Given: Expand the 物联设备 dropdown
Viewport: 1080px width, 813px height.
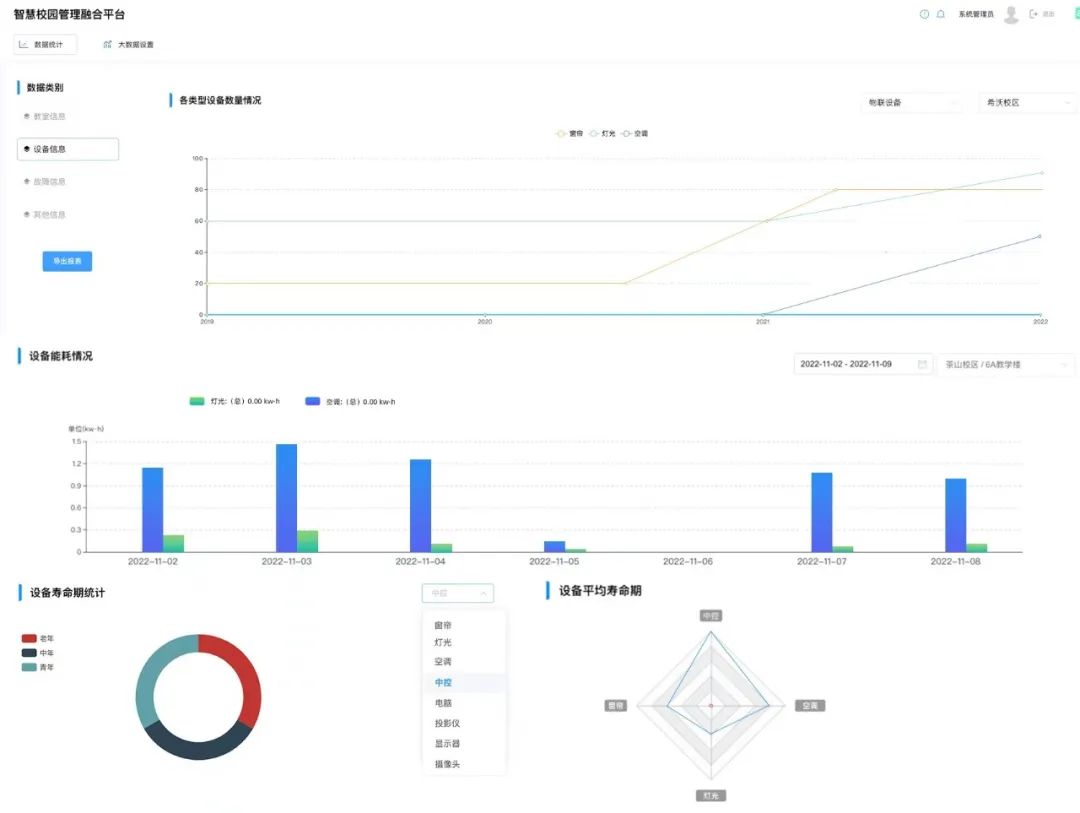Looking at the screenshot, I should pyautogui.click(x=911, y=103).
